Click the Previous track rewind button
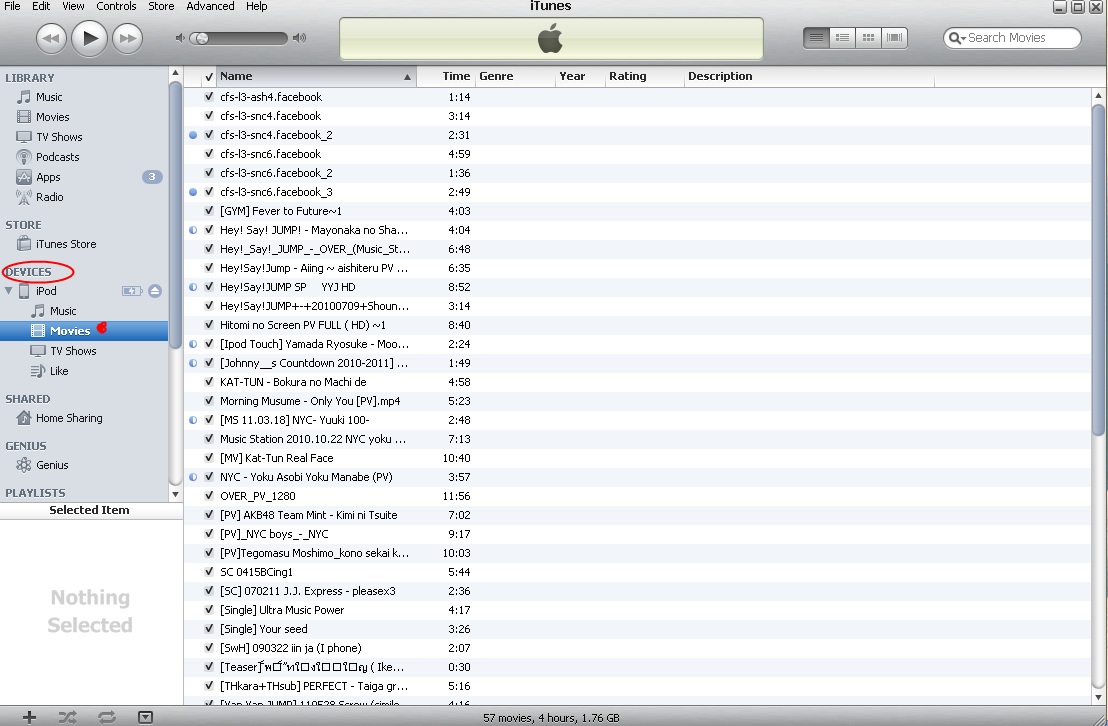The image size is (1108, 726). tap(51, 38)
